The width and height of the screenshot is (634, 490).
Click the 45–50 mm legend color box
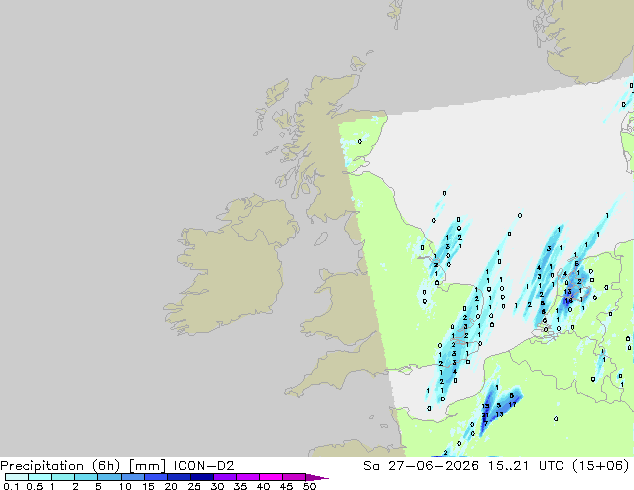(x=294, y=477)
